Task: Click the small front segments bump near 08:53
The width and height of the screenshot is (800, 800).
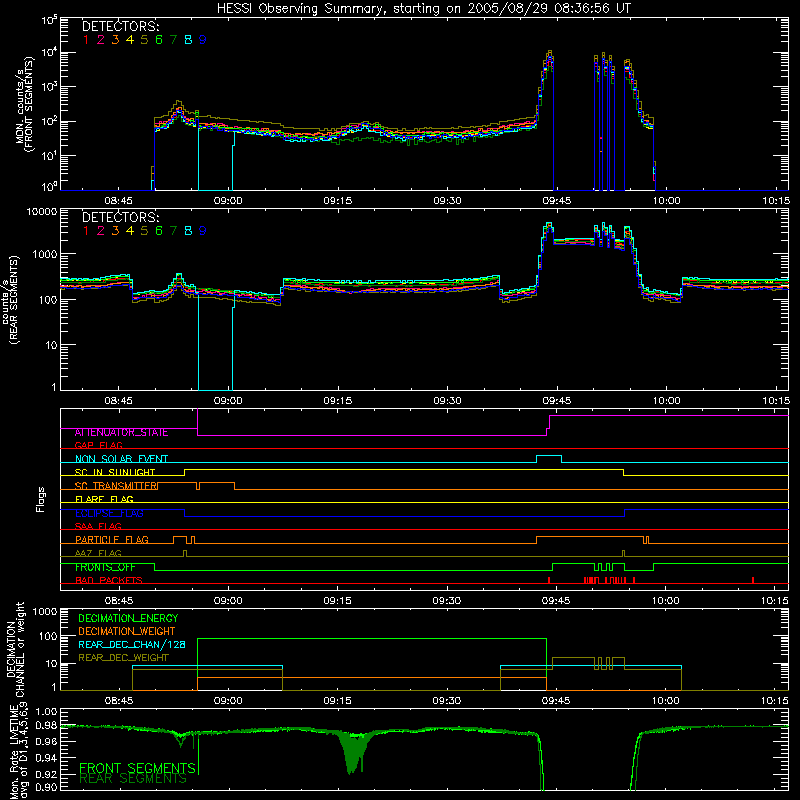Action: click(x=178, y=110)
